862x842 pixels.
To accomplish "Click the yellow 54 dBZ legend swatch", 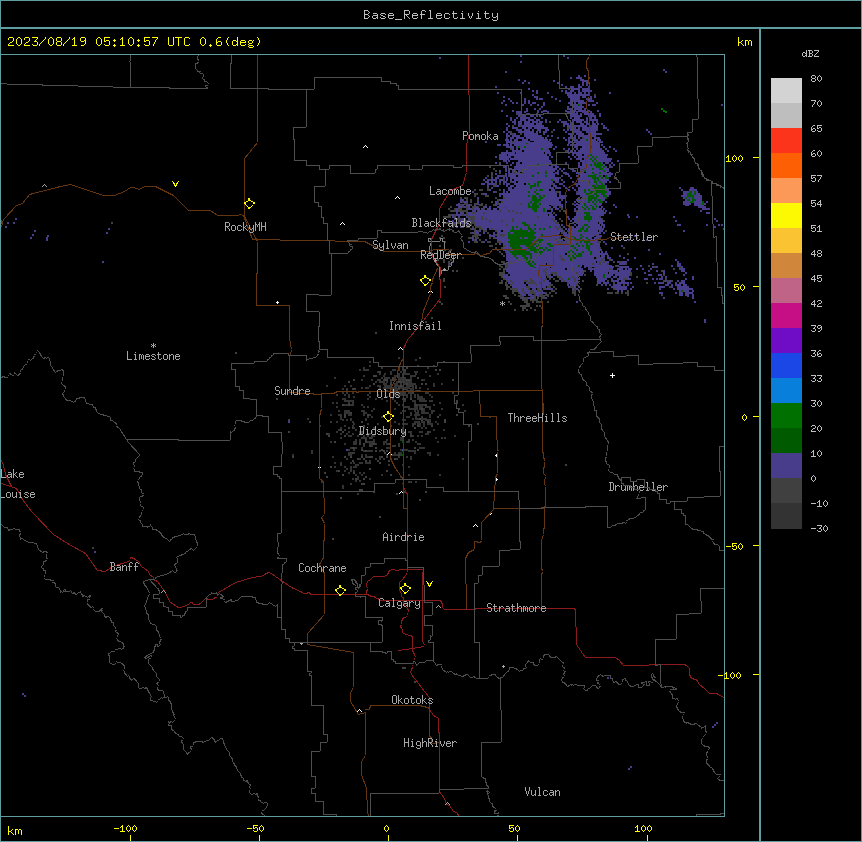I will click(x=786, y=215).
